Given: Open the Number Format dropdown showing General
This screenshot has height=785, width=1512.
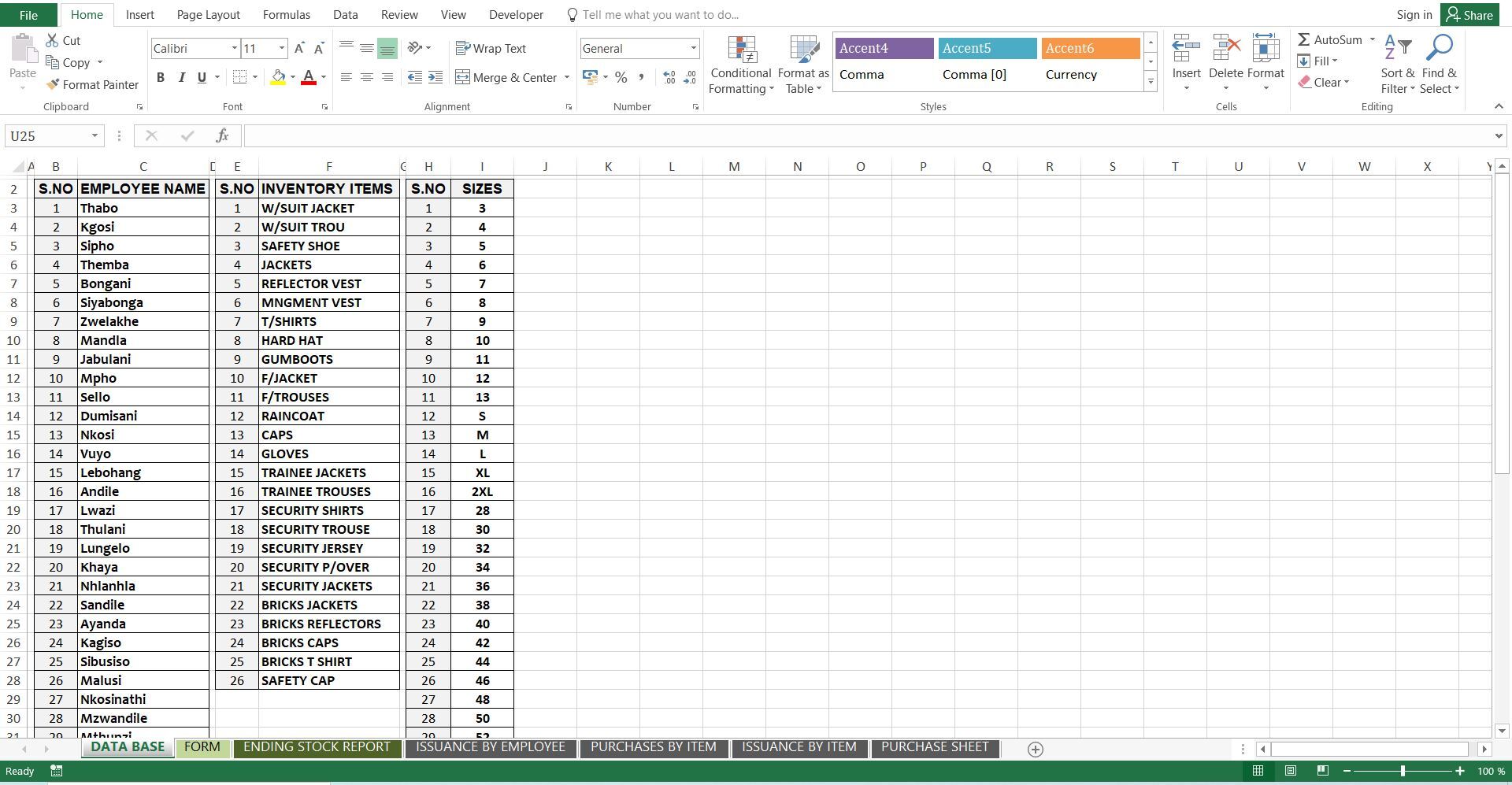Looking at the screenshot, I should (x=693, y=48).
